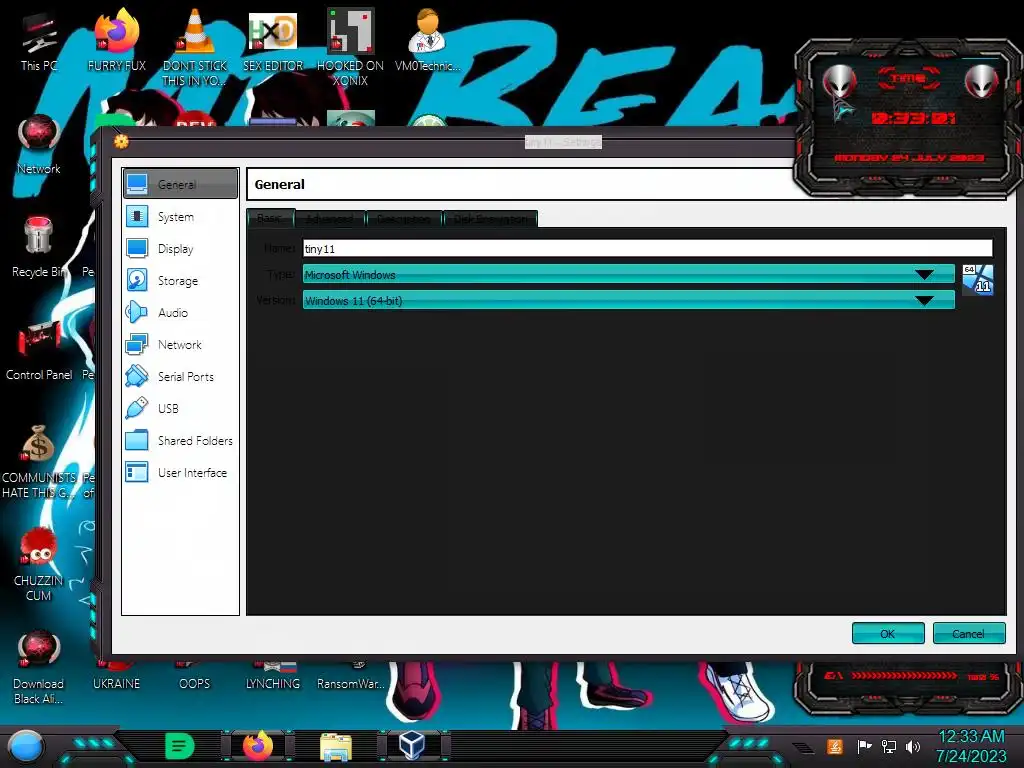Open File Explorer from the taskbar
The height and width of the screenshot is (768, 1024).
pos(336,746)
